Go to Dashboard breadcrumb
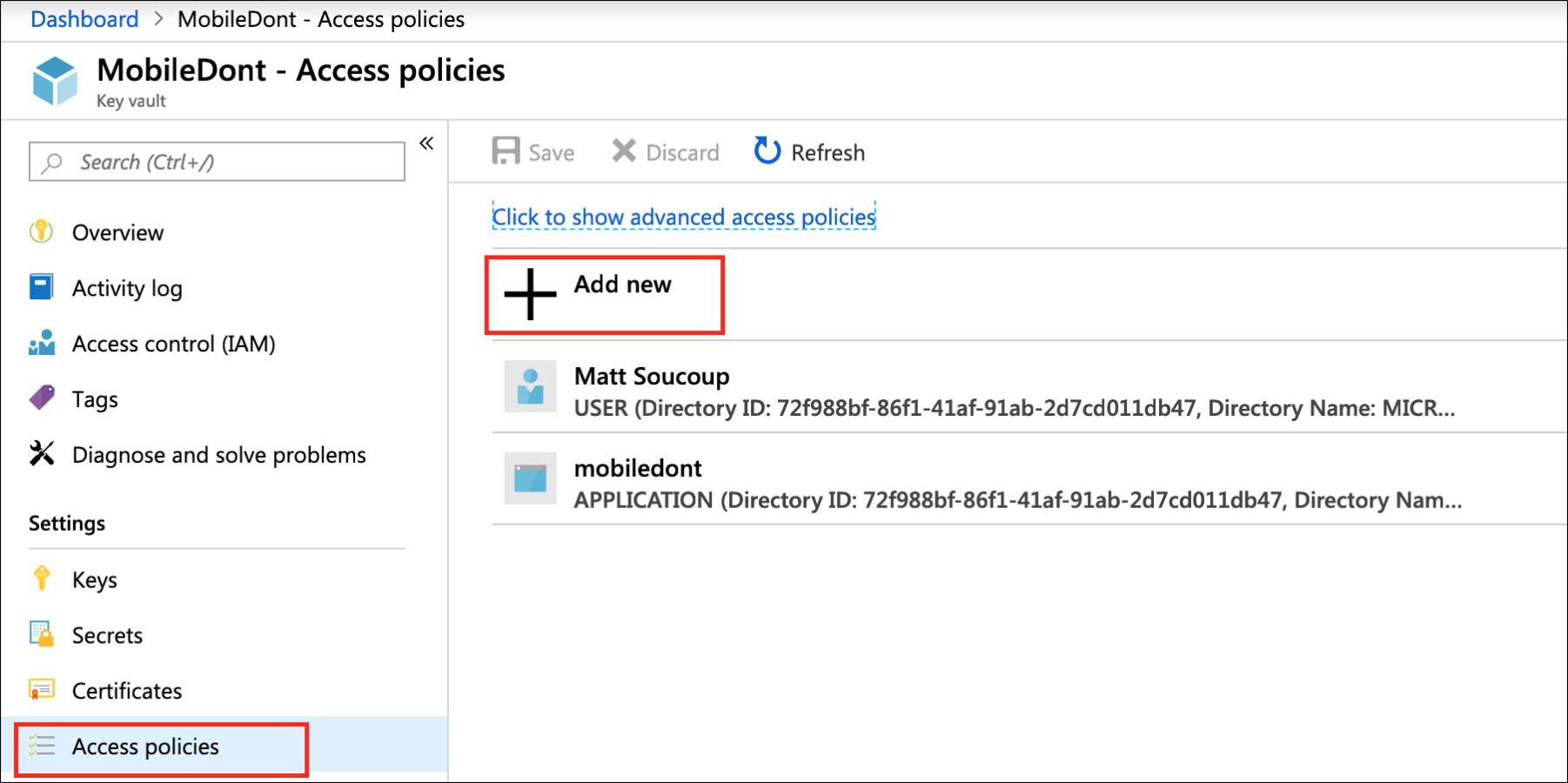 pyautogui.click(x=84, y=19)
